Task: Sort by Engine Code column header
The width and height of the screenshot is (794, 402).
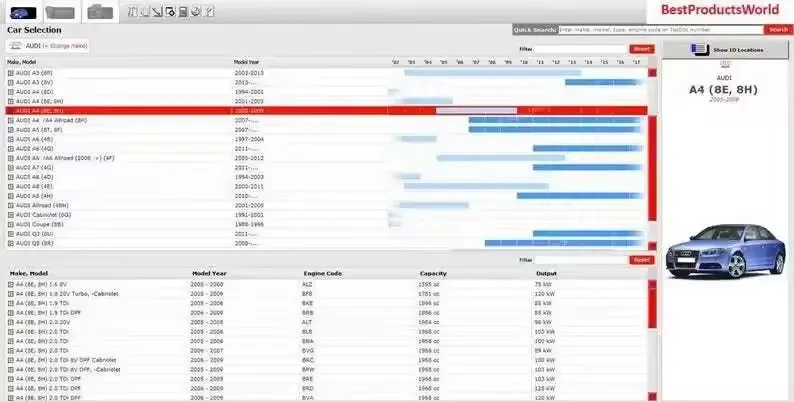Action: [323, 273]
